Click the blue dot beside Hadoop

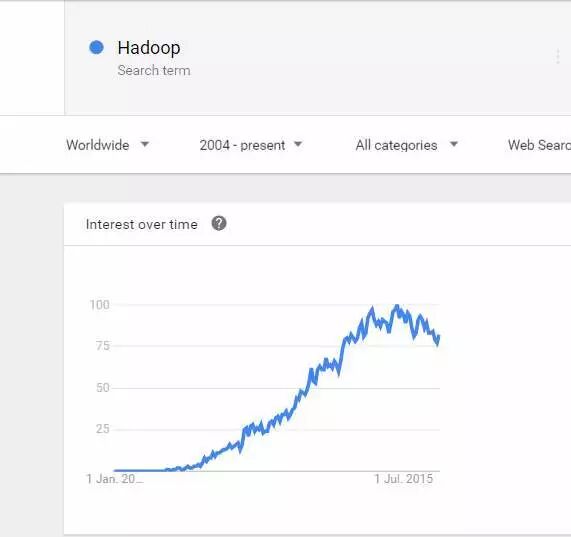97,47
